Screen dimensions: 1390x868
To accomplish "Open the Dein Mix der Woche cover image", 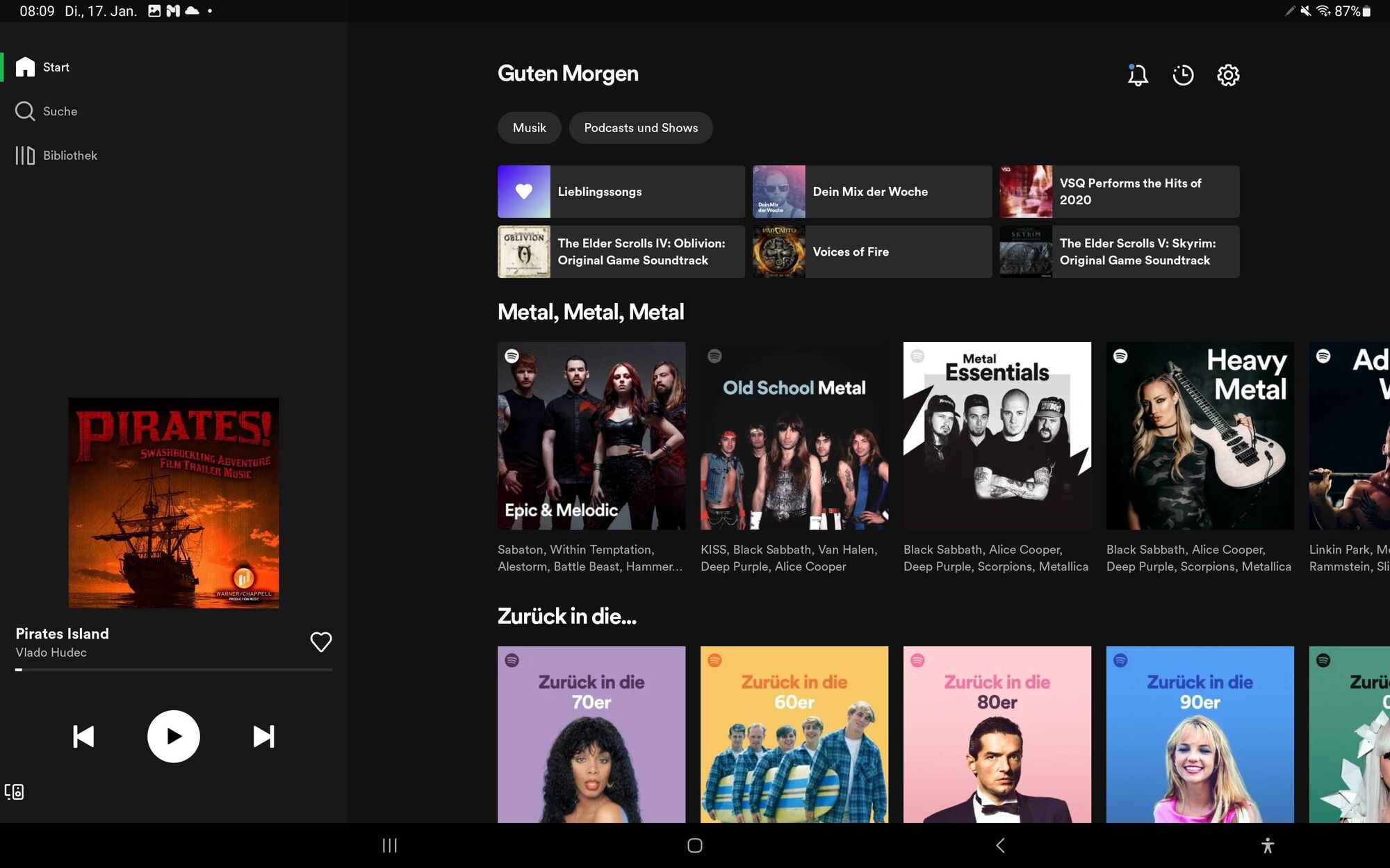I will (779, 192).
